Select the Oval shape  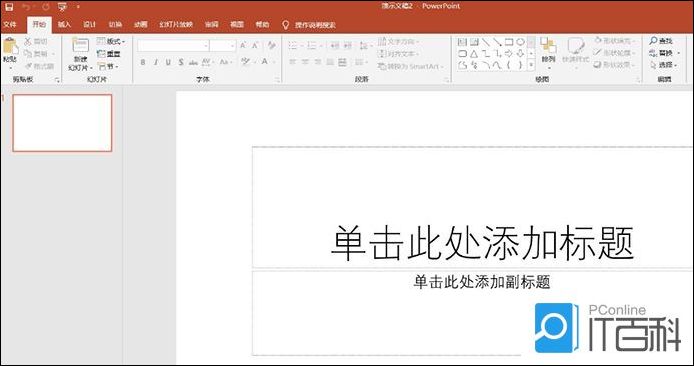coord(520,42)
